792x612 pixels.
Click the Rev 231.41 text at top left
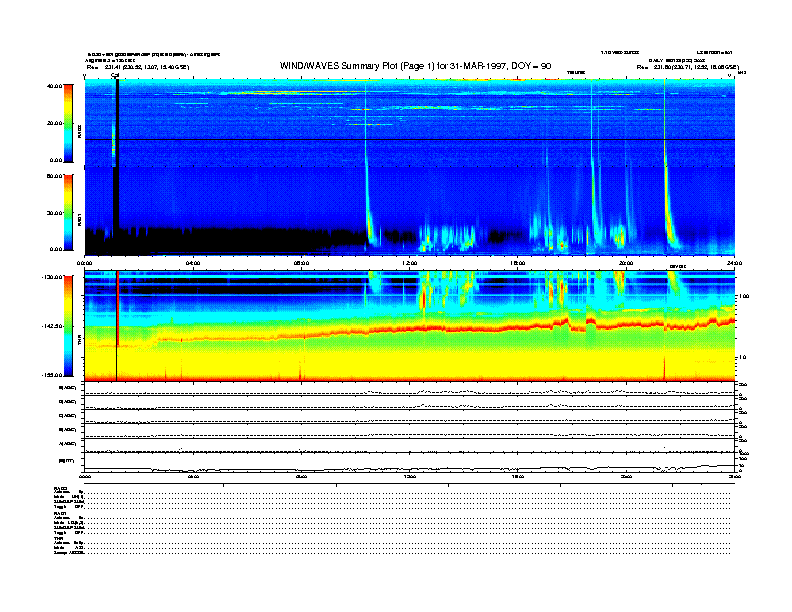pos(137,67)
